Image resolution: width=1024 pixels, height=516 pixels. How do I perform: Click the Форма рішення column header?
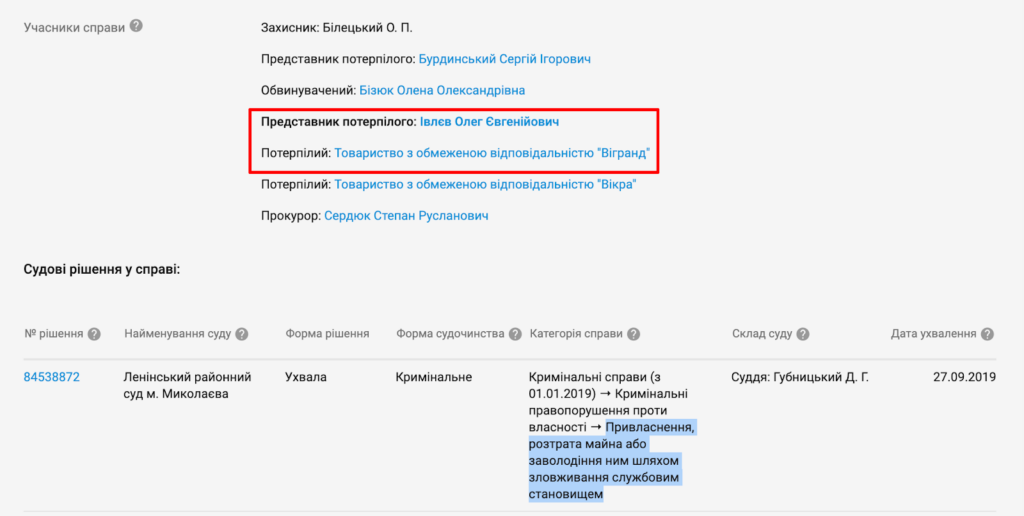[x=327, y=334]
